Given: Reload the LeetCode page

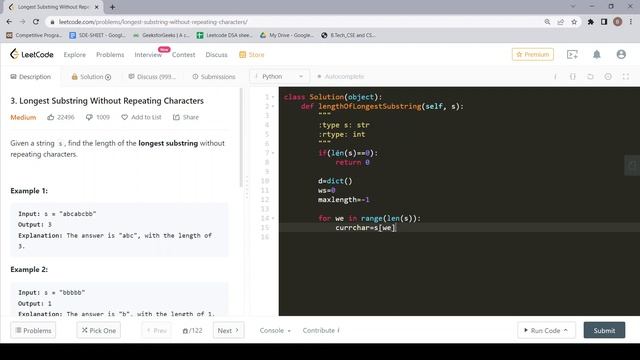Looking at the screenshot, I should click(x=36, y=22).
